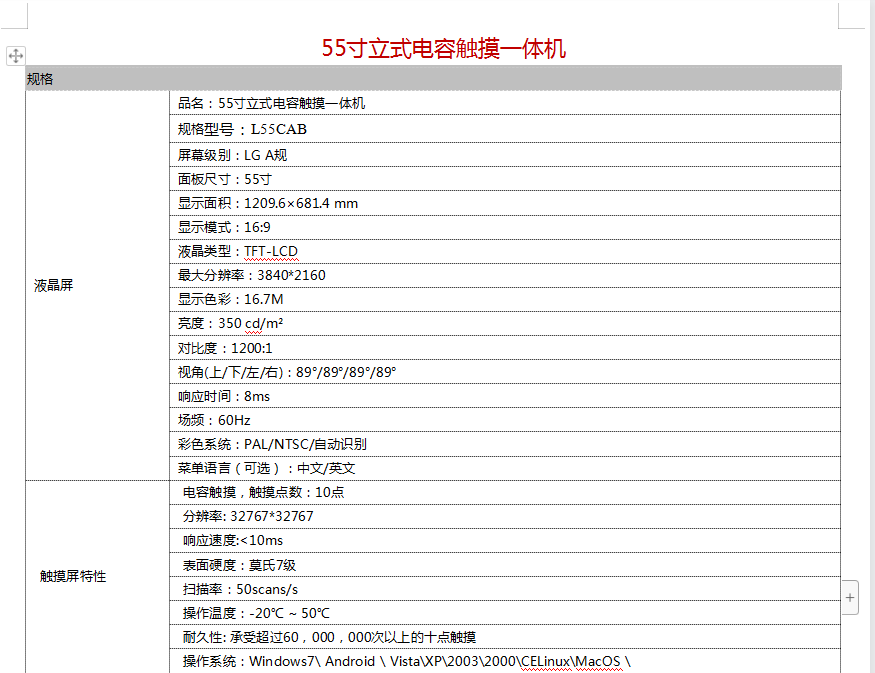The image size is (875, 673).
Task: Click the 显示色彩：16.7M row
Action: (x=505, y=299)
